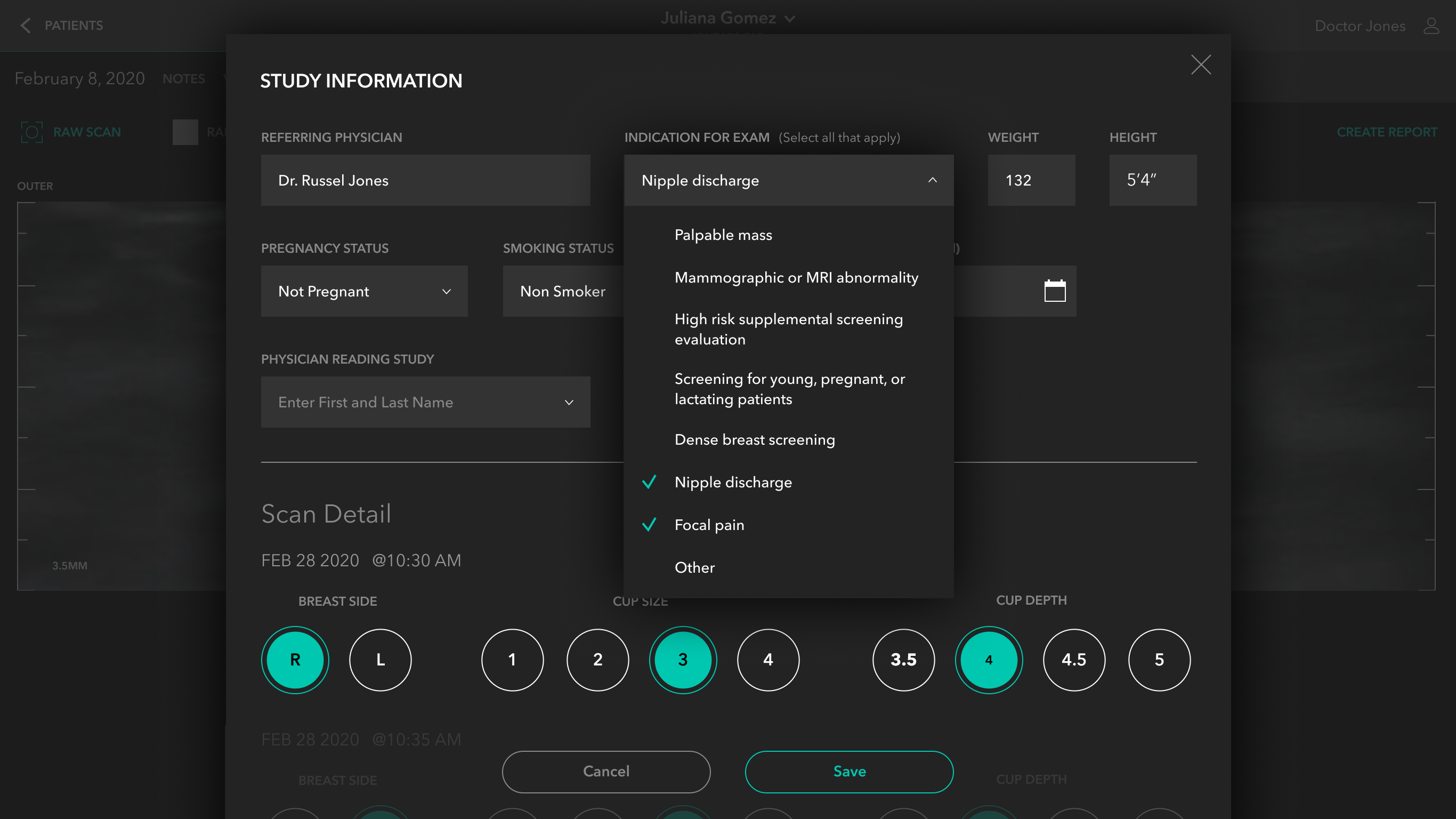Open the Doctor Jones user profile icon
The height and width of the screenshot is (819, 1456).
click(1431, 26)
